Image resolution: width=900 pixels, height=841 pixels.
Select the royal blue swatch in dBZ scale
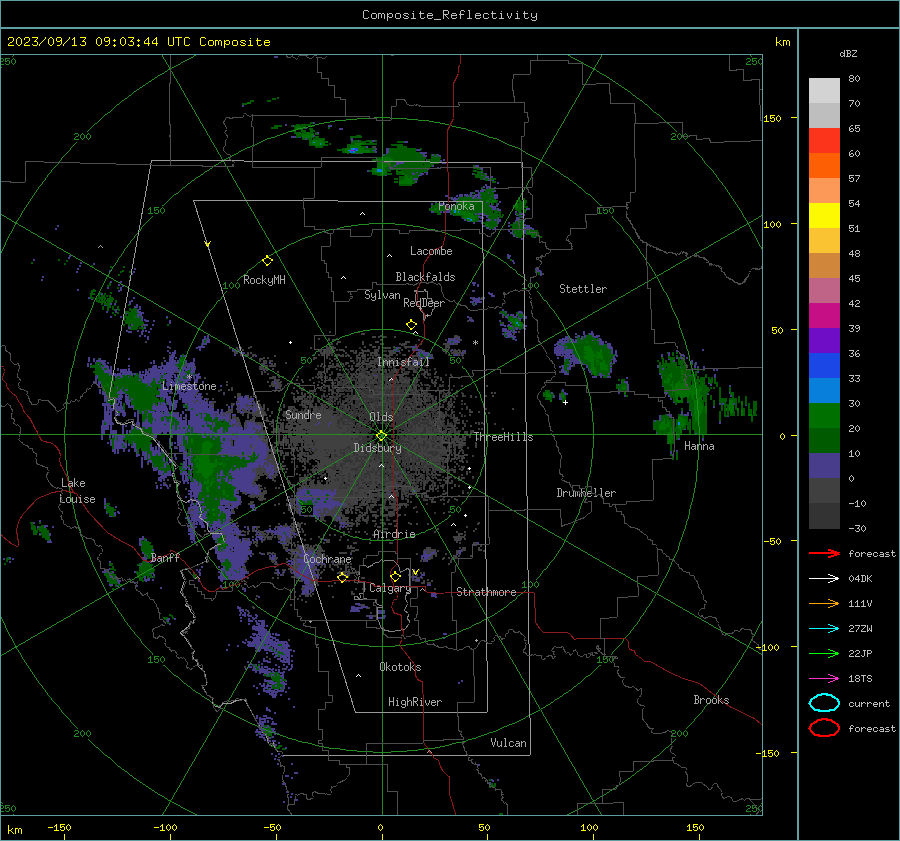tap(824, 365)
